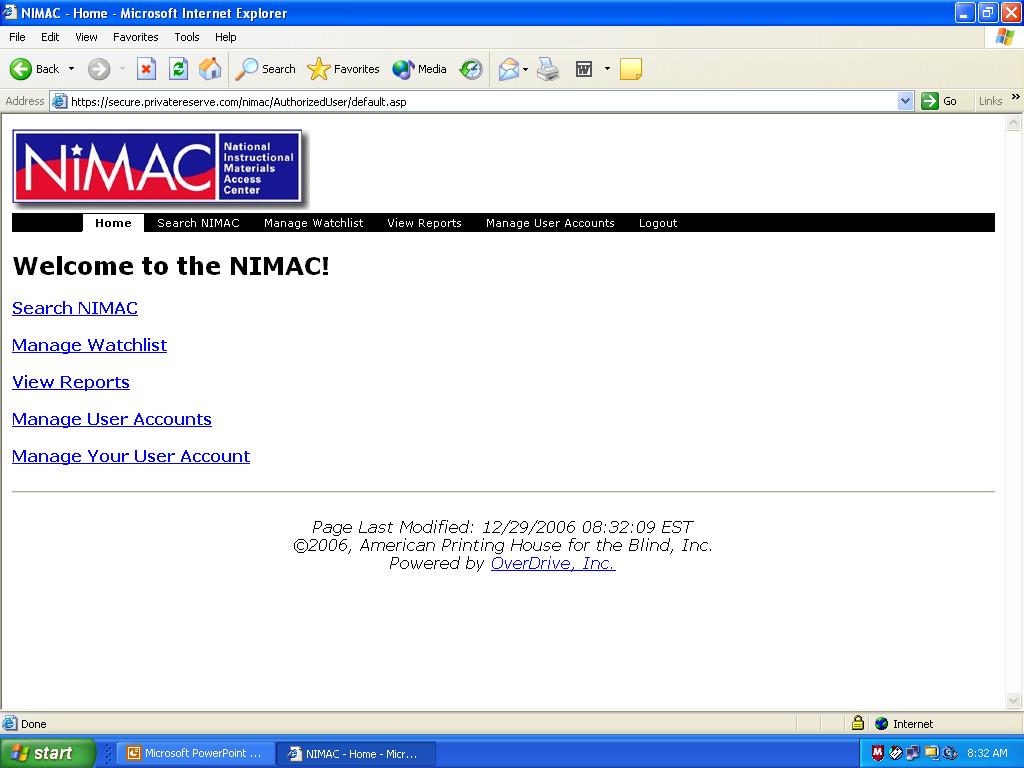
Task: Open the Manage Watchlist page link
Action: (x=89, y=345)
